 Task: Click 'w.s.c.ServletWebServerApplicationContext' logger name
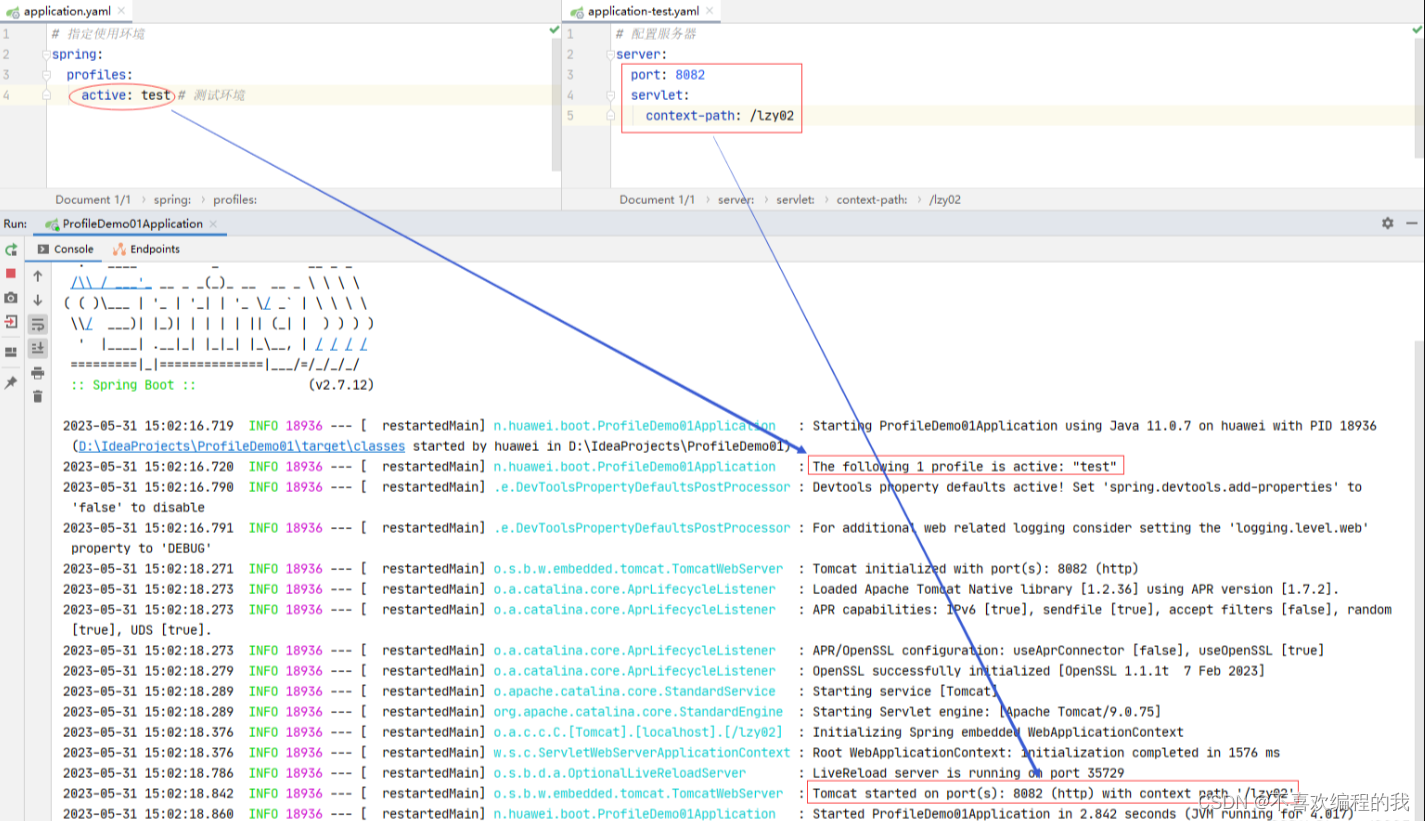point(641,752)
